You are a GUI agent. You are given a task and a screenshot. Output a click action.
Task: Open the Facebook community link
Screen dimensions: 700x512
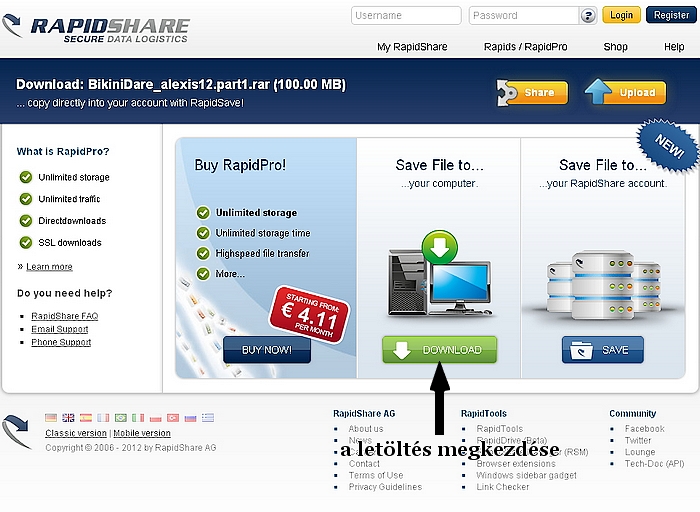pos(645,429)
